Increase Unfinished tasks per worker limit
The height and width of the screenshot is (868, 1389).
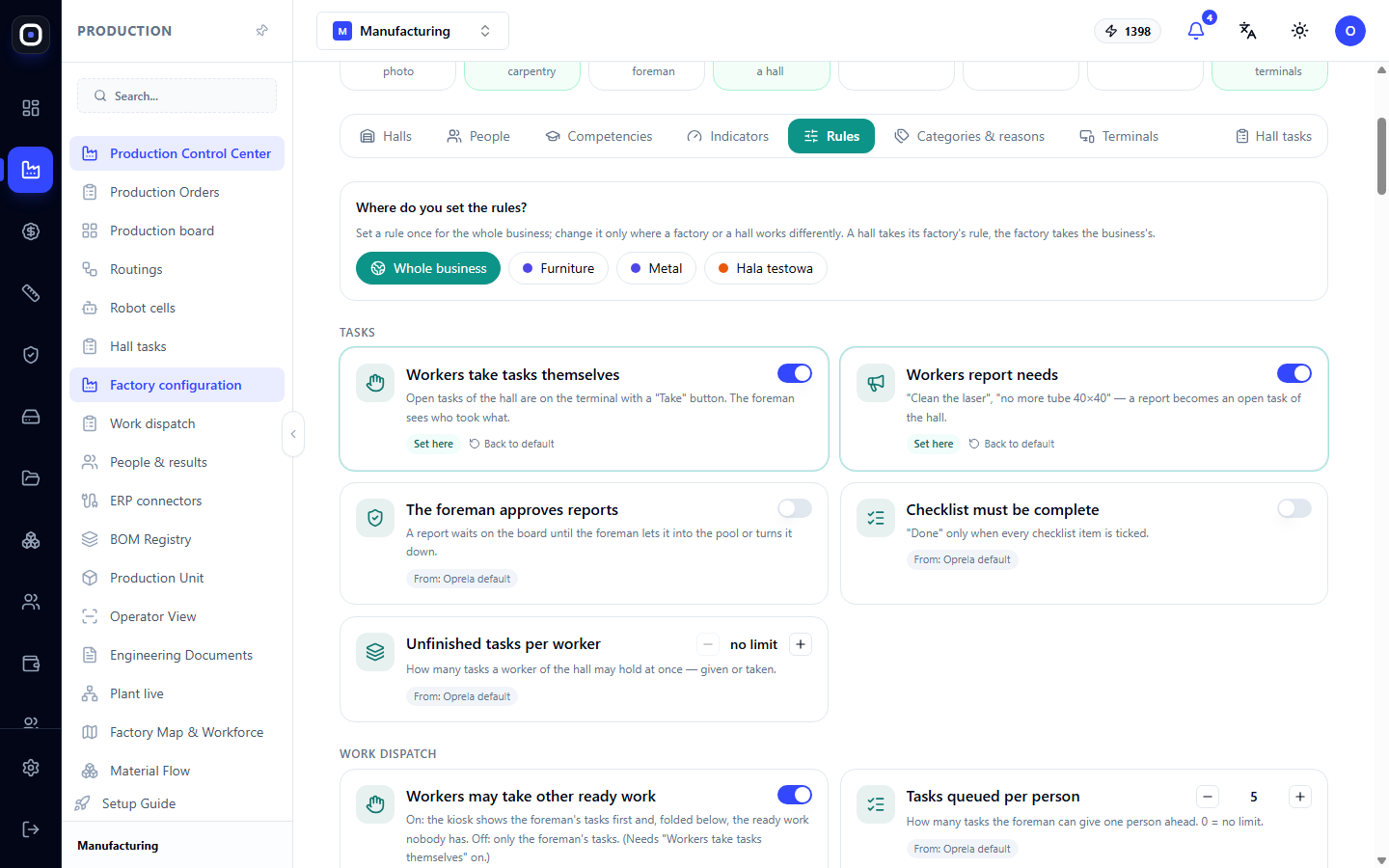tap(801, 644)
